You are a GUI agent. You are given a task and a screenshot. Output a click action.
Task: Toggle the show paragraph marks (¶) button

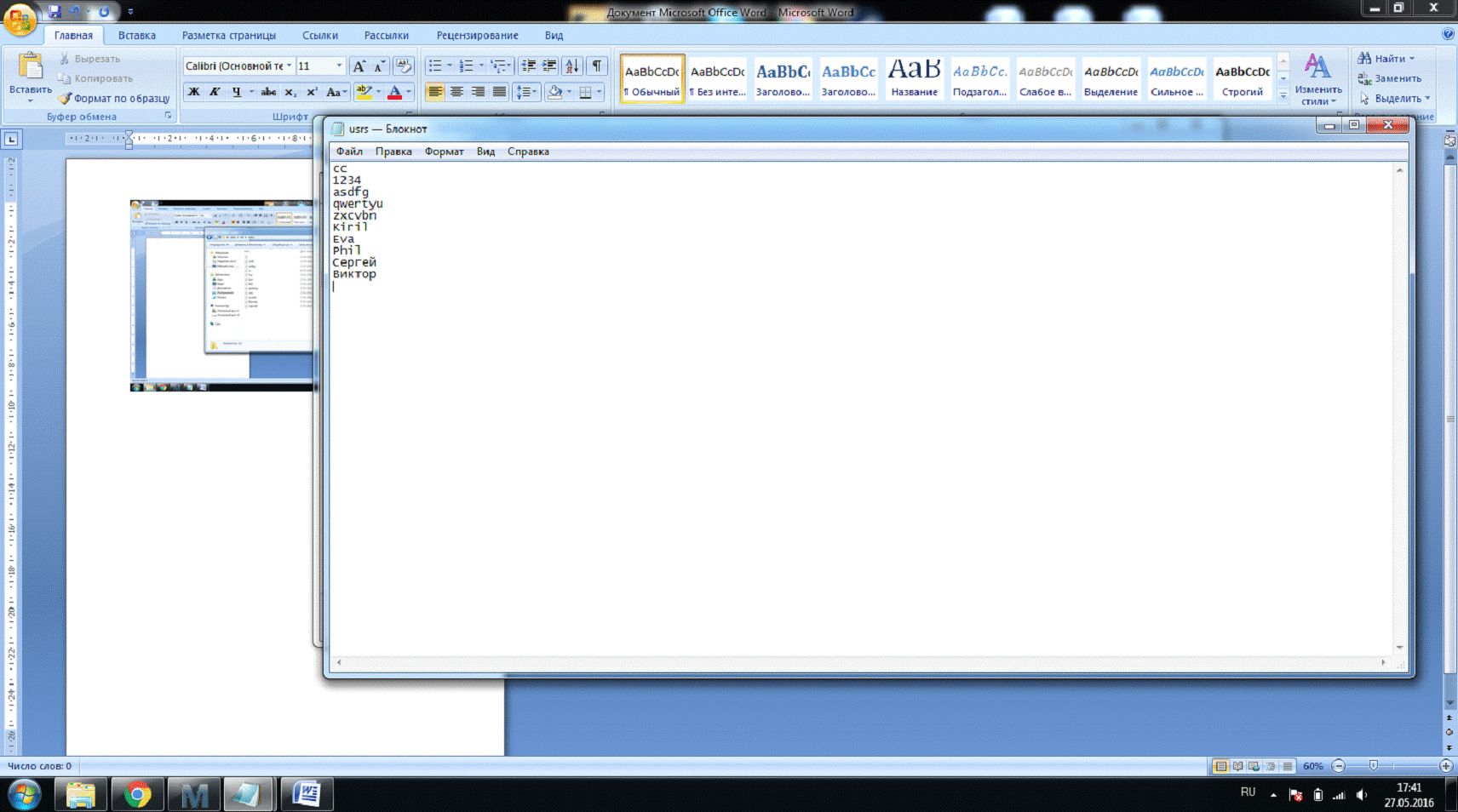pyautogui.click(x=597, y=66)
